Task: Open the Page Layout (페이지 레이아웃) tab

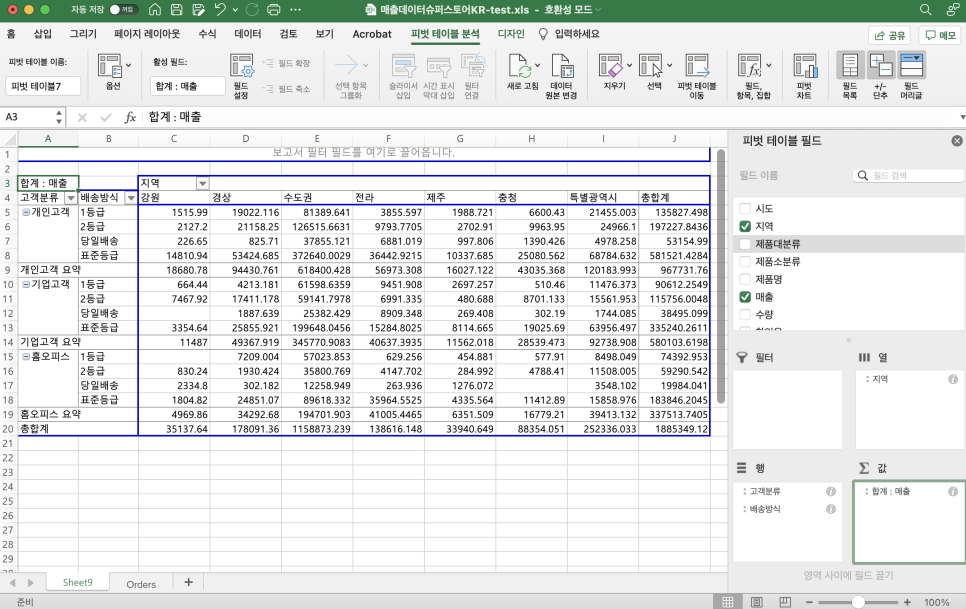Action: (147, 34)
